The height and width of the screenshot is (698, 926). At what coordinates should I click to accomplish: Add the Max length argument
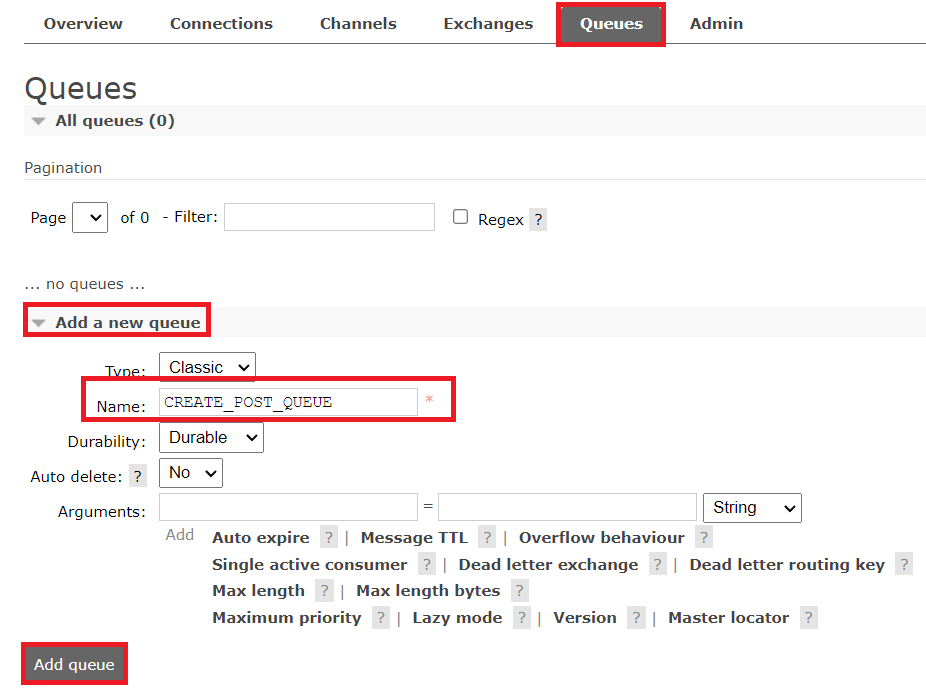coord(258,591)
